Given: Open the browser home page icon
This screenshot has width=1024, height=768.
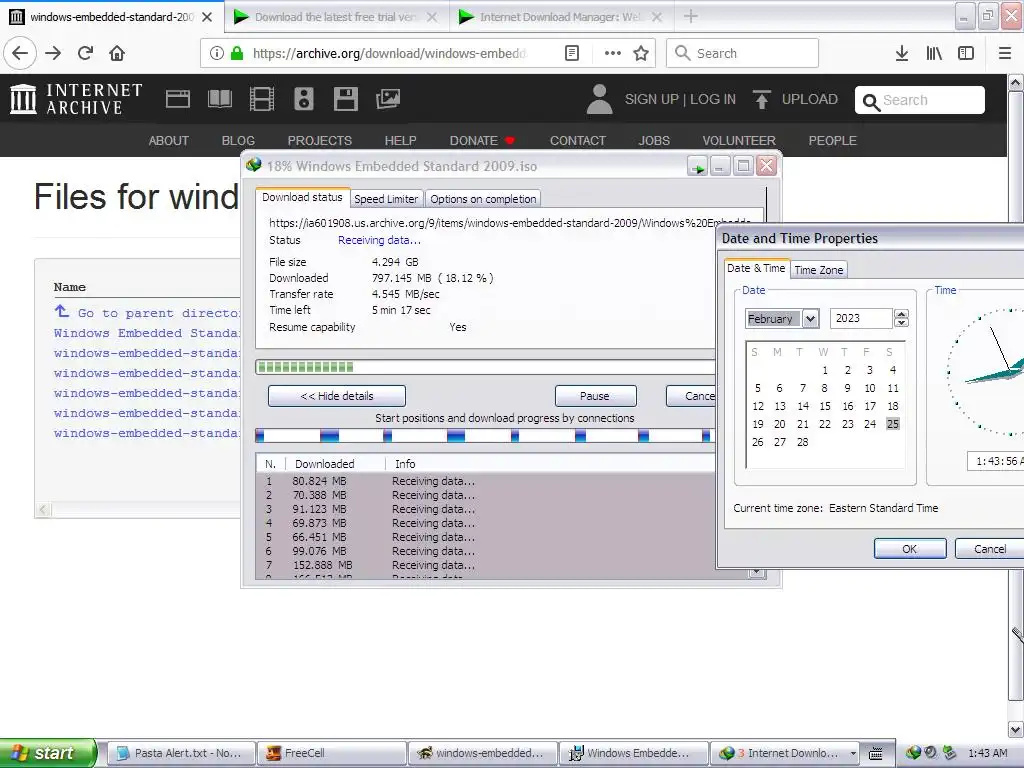Looking at the screenshot, I should [117, 53].
